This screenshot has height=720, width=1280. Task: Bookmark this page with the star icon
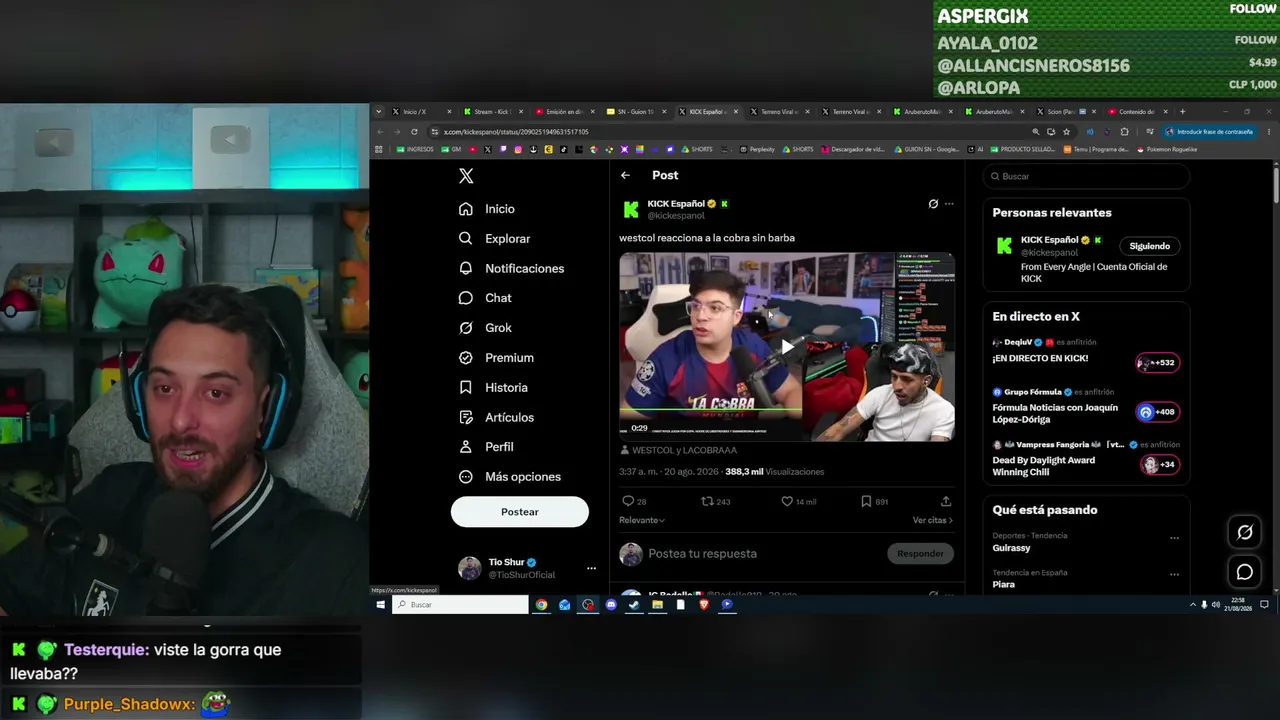pos(1066,132)
